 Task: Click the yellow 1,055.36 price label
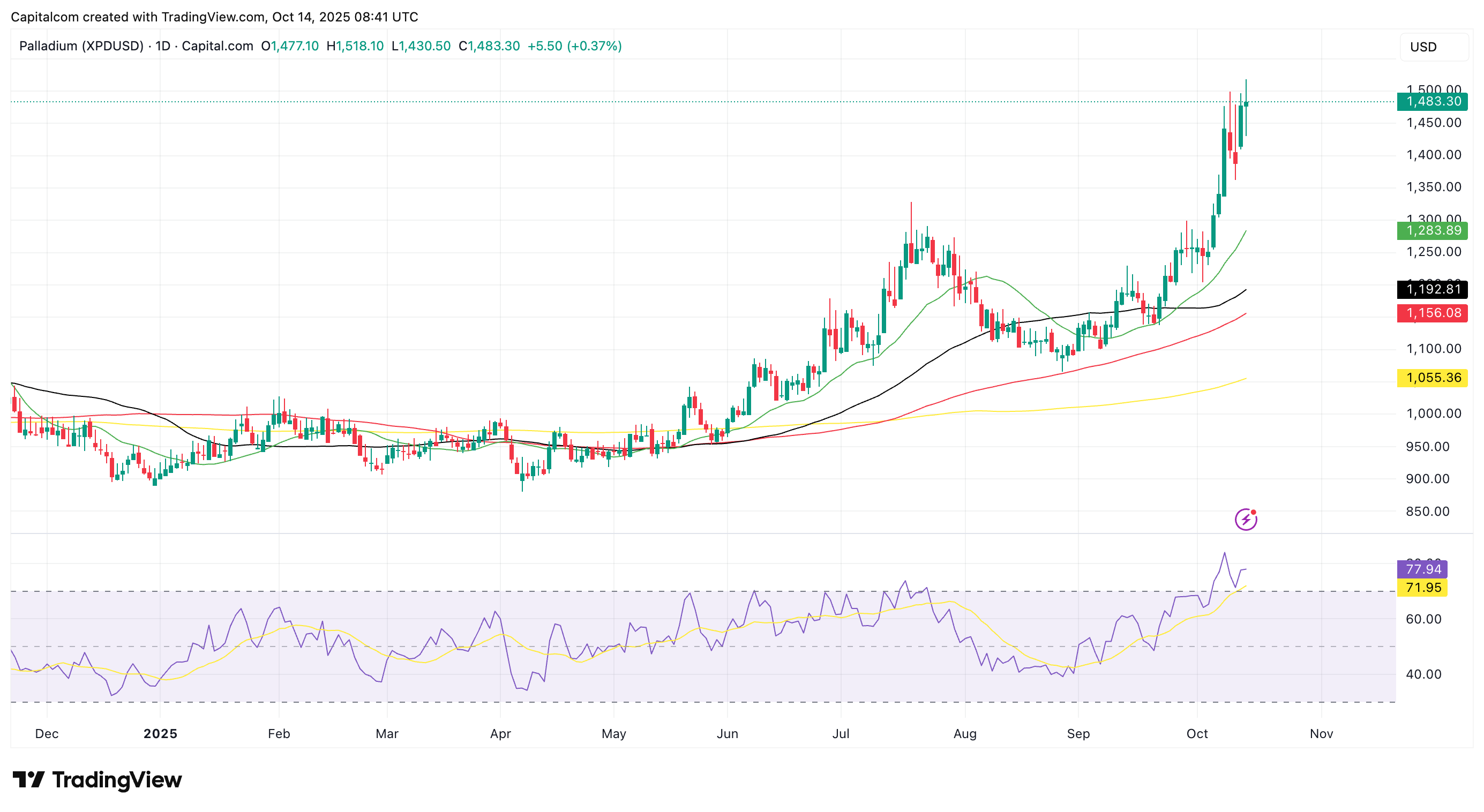[x=1432, y=378]
